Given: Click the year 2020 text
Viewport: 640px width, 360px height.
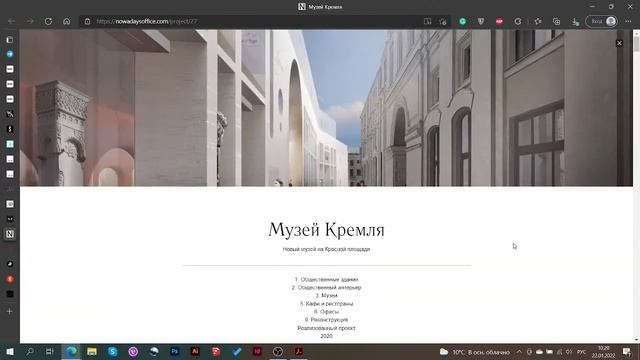Looking at the screenshot, I should pos(327,336).
